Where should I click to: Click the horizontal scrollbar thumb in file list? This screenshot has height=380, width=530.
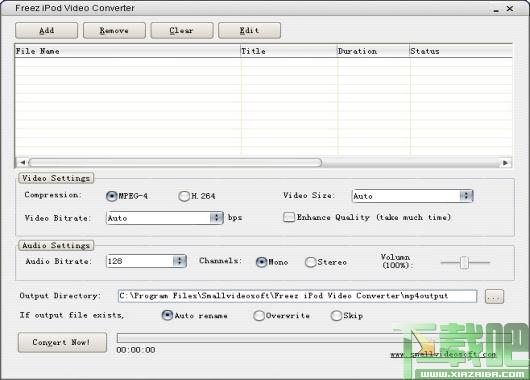click(x=175, y=163)
